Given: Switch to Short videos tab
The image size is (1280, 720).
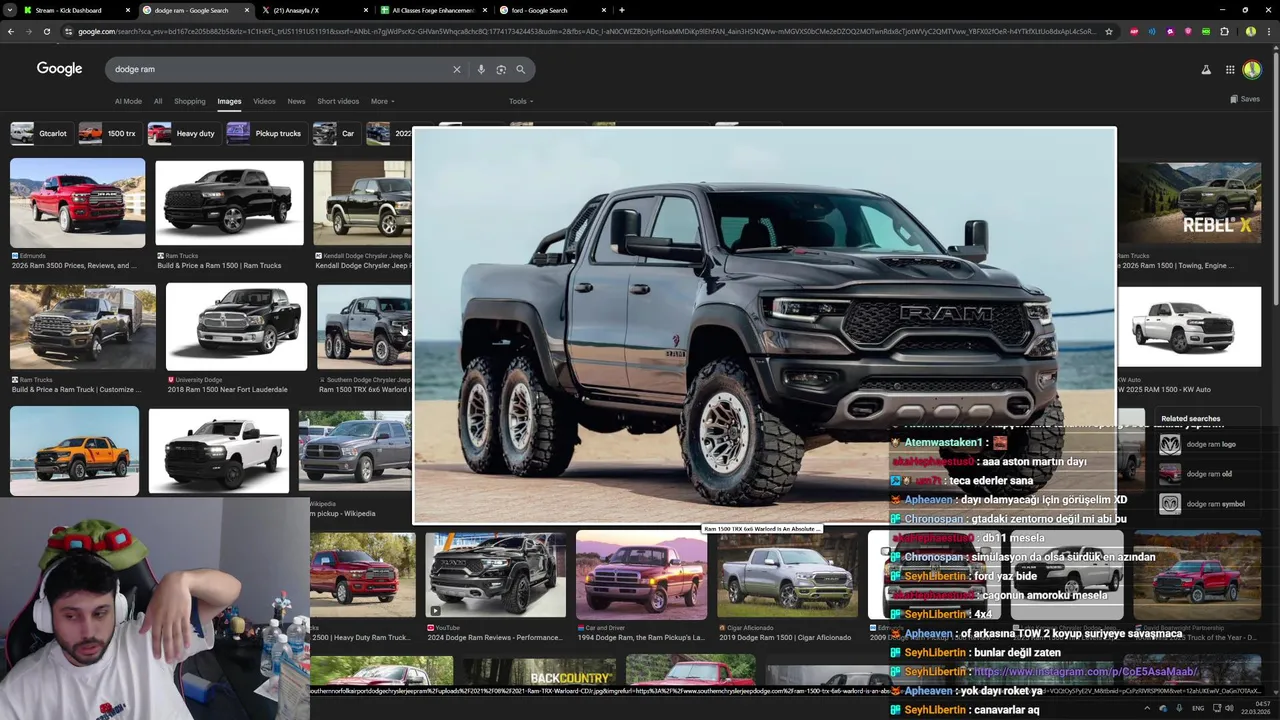Looking at the screenshot, I should pyautogui.click(x=338, y=101).
